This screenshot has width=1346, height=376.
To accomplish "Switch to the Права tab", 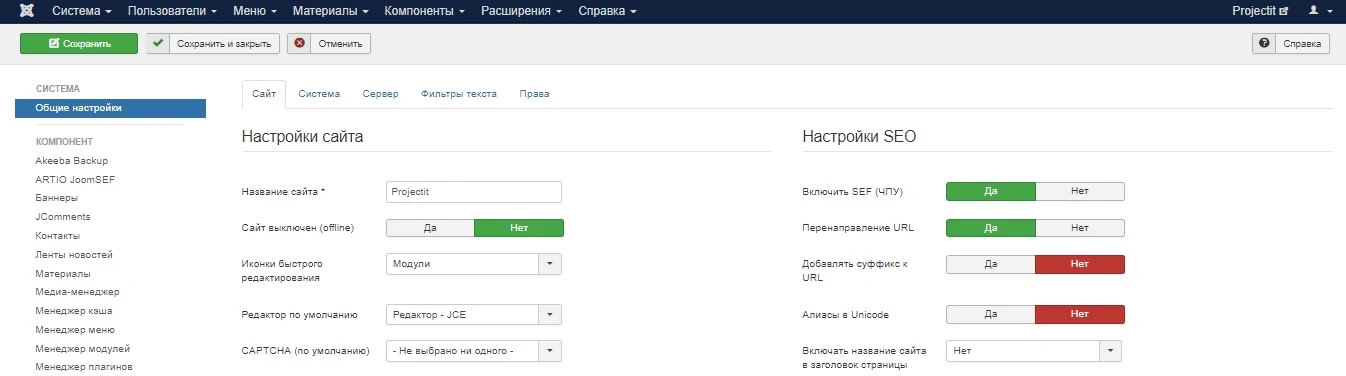I will pyautogui.click(x=534, y=94).
